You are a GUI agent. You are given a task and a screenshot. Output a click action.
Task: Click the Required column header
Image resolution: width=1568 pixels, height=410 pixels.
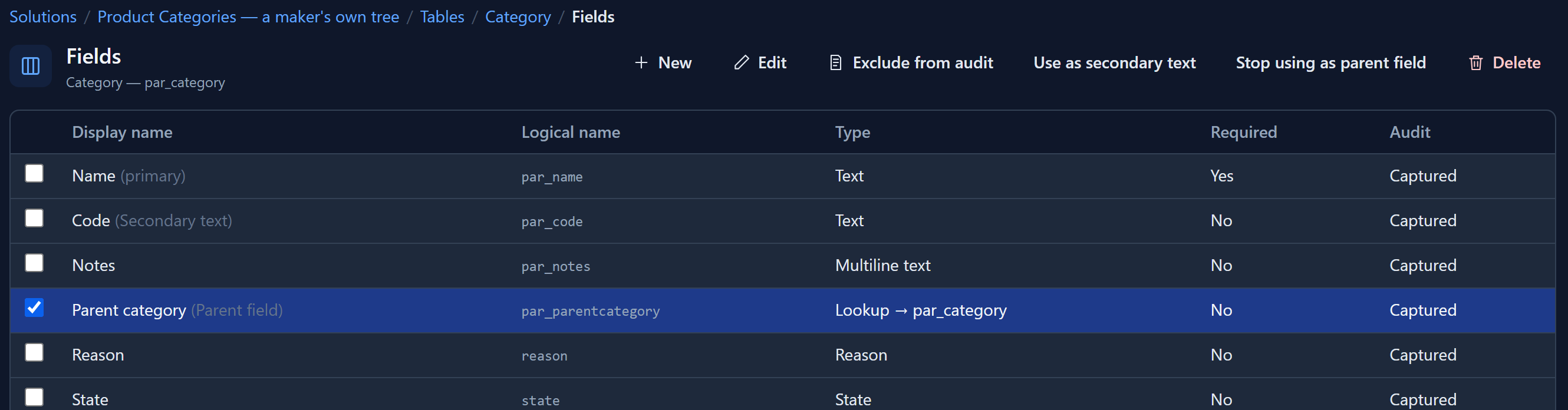pyautogui.click(x=1244, y=132)
